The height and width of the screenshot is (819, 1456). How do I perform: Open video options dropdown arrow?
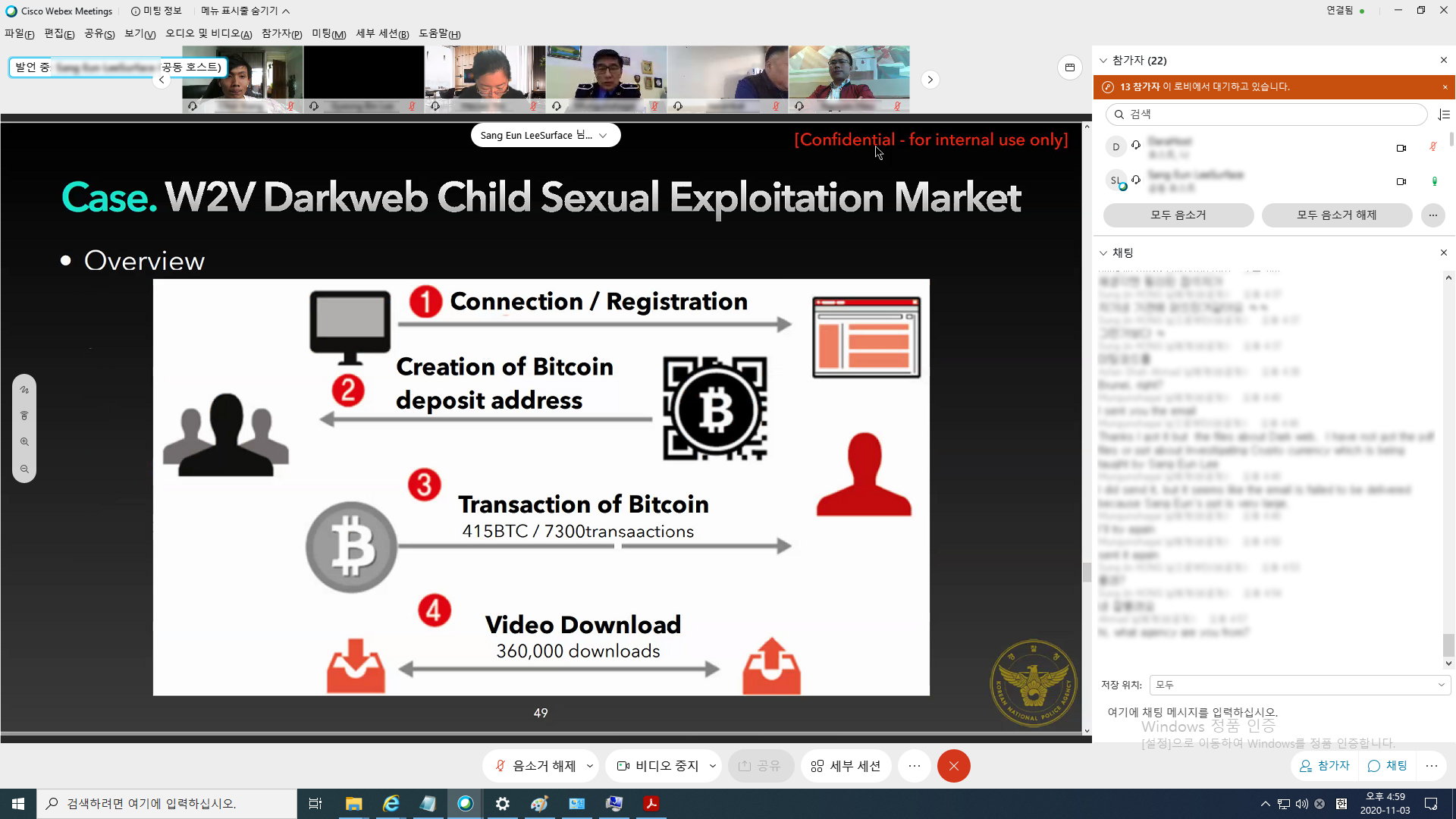(713, 766)
